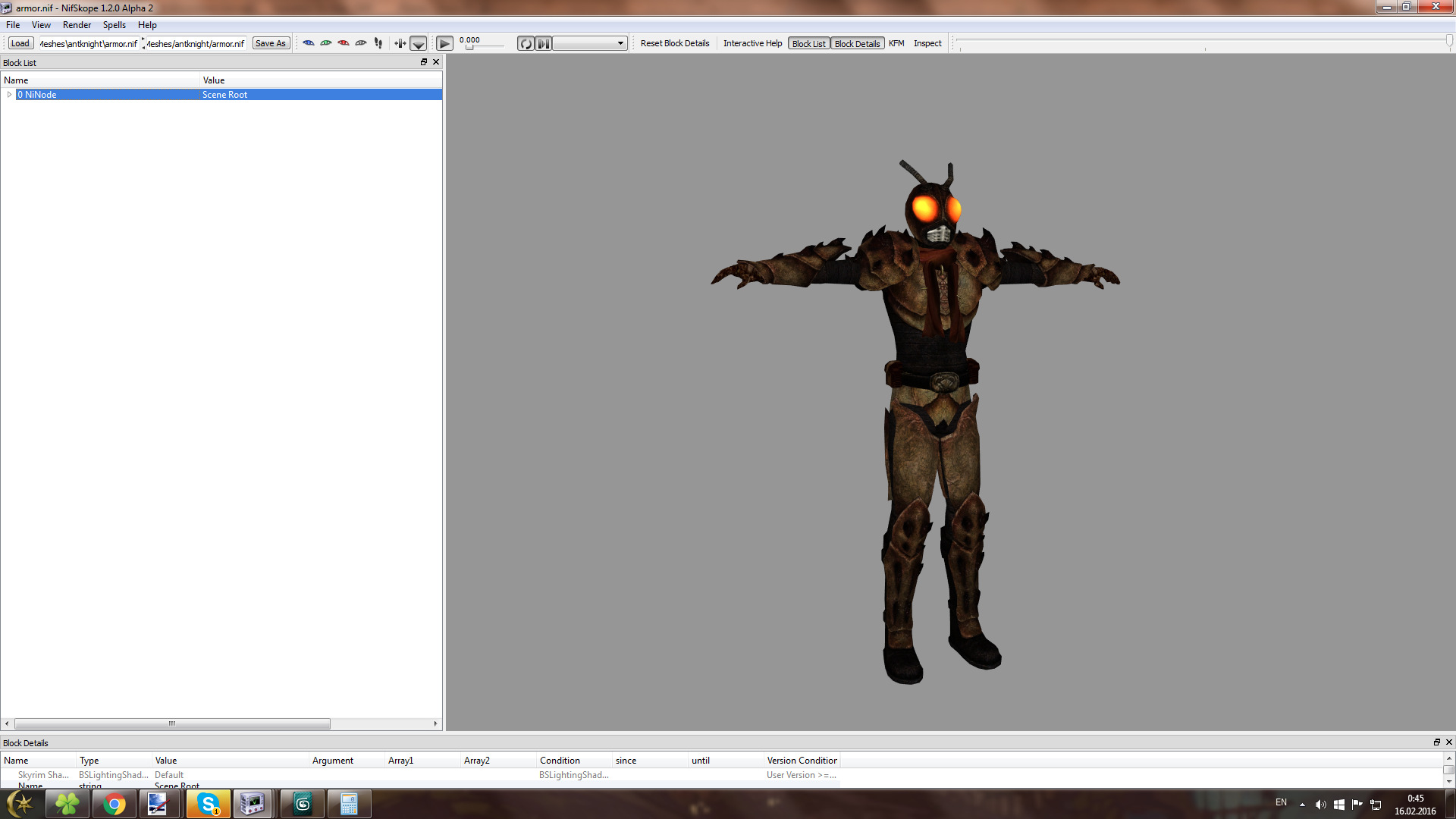Float the Block Details panel
Viewport: 1456px width, 819px height.
pyautogui.click(x=1436, y=742)
